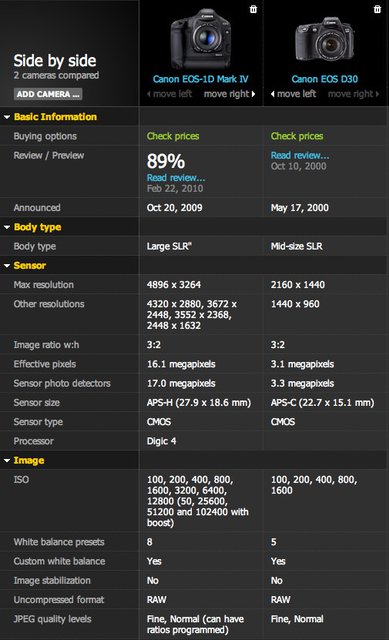Open the Canon EOS-1D Mark IV title link
The height and width of the screenshot is (640, 389).
click(x=200, y=79)
